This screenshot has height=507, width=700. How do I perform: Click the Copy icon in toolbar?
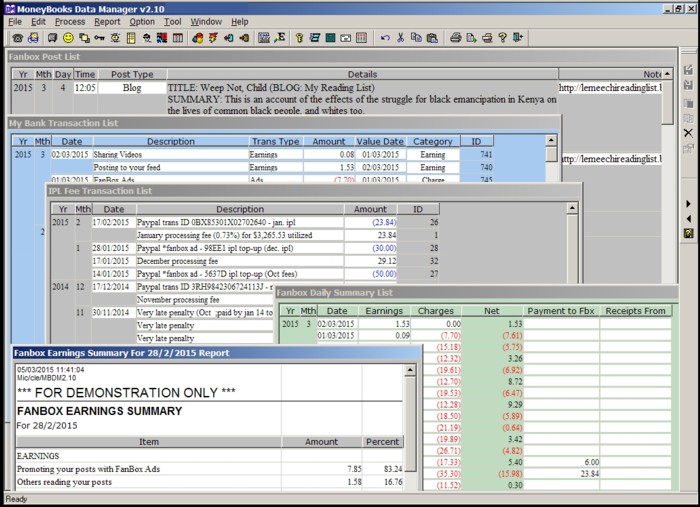(x=416, y=38)
